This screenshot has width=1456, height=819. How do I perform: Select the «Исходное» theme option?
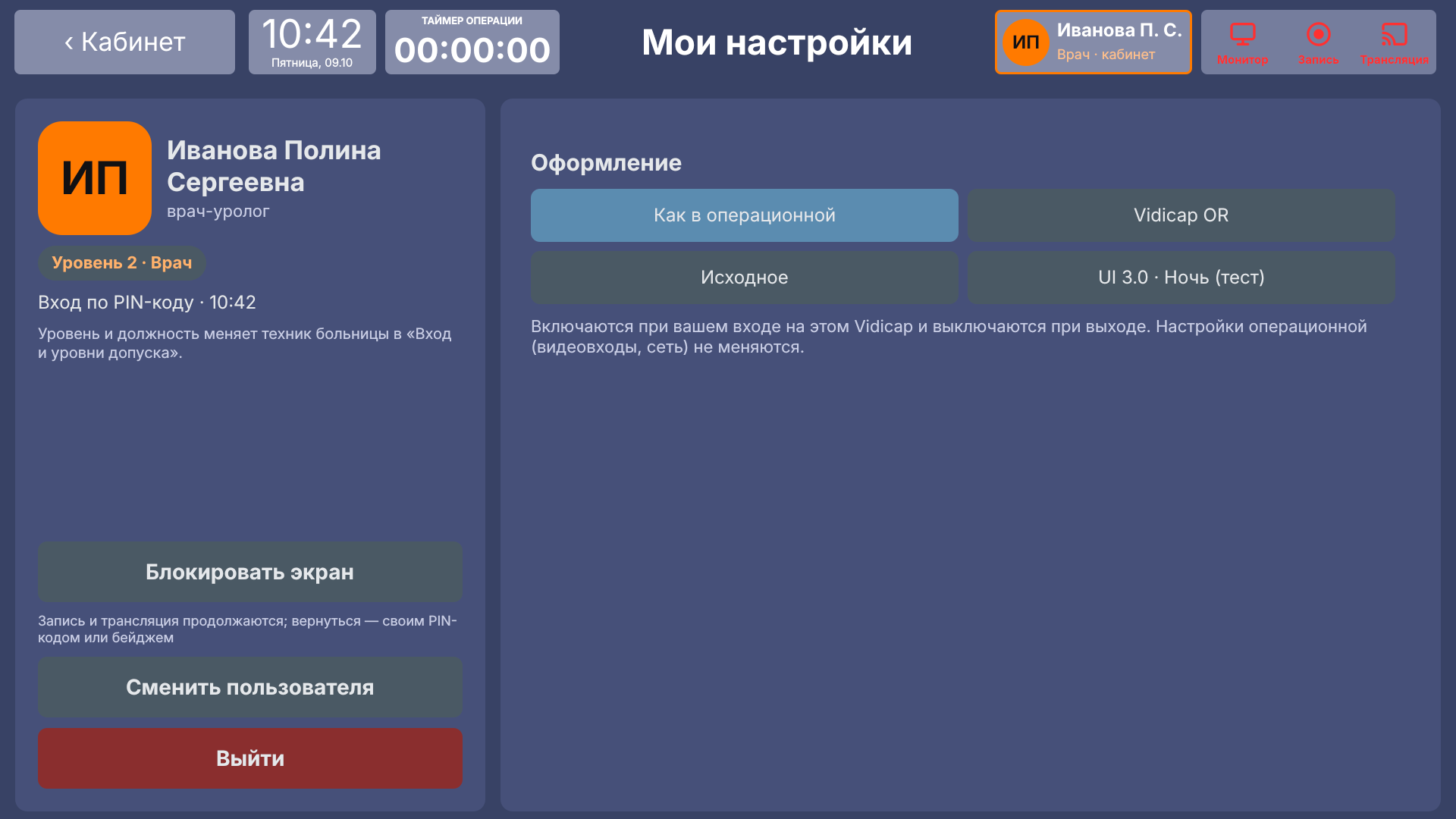[x=744, y=278]
